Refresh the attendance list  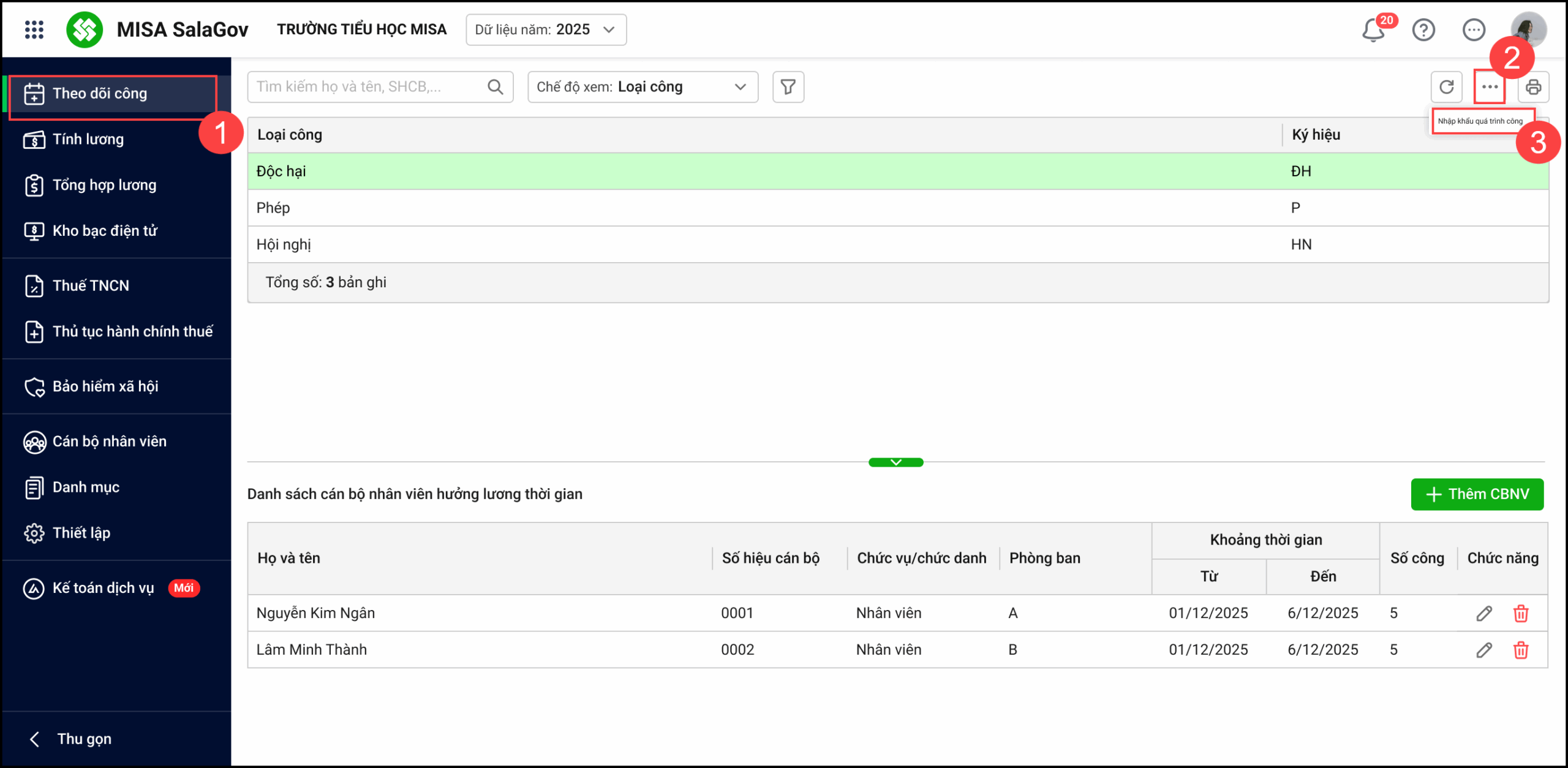pyautogui.click(x=1446, y=87)
